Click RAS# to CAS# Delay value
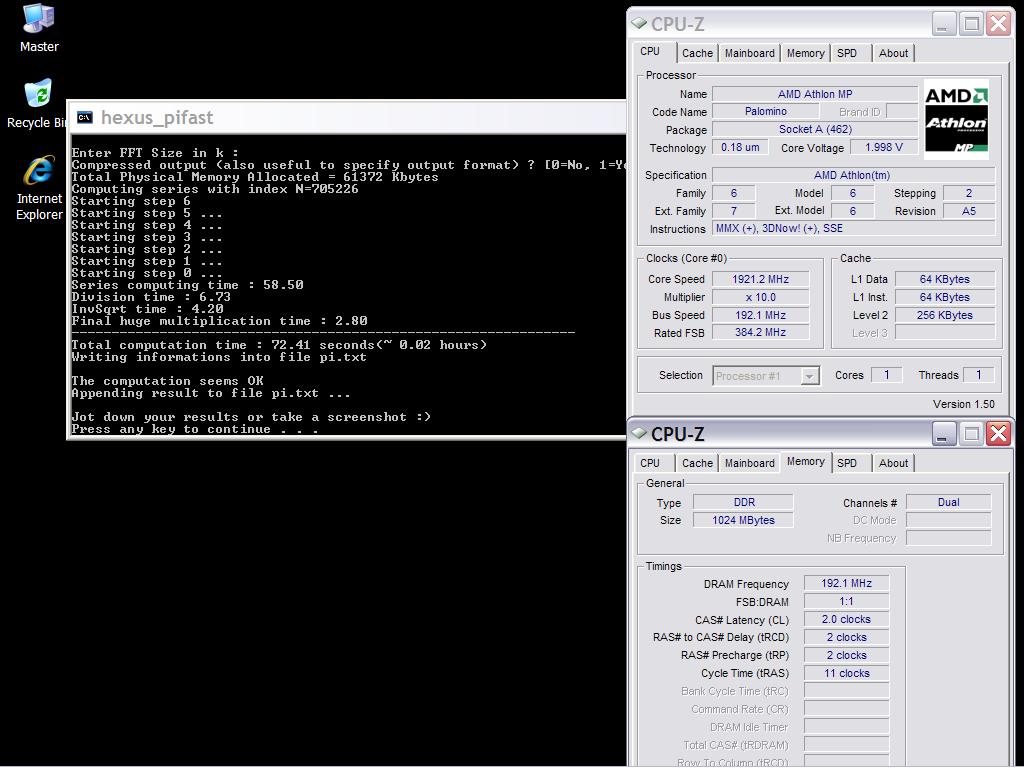 tap(846, 637)
